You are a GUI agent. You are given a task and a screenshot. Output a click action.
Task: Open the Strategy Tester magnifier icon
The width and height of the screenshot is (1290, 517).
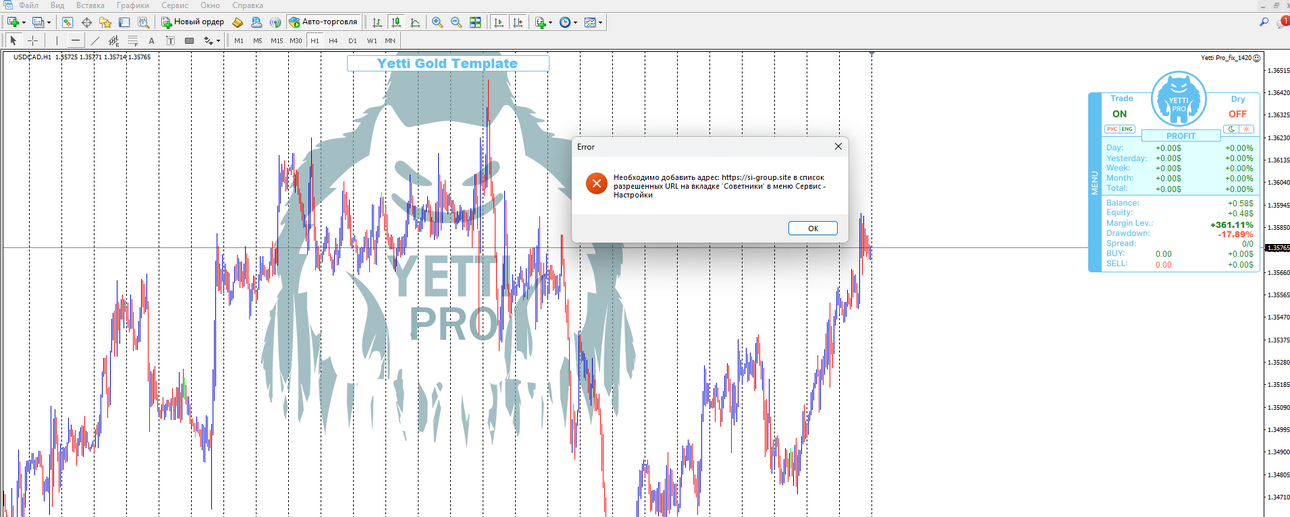(143, 22)
